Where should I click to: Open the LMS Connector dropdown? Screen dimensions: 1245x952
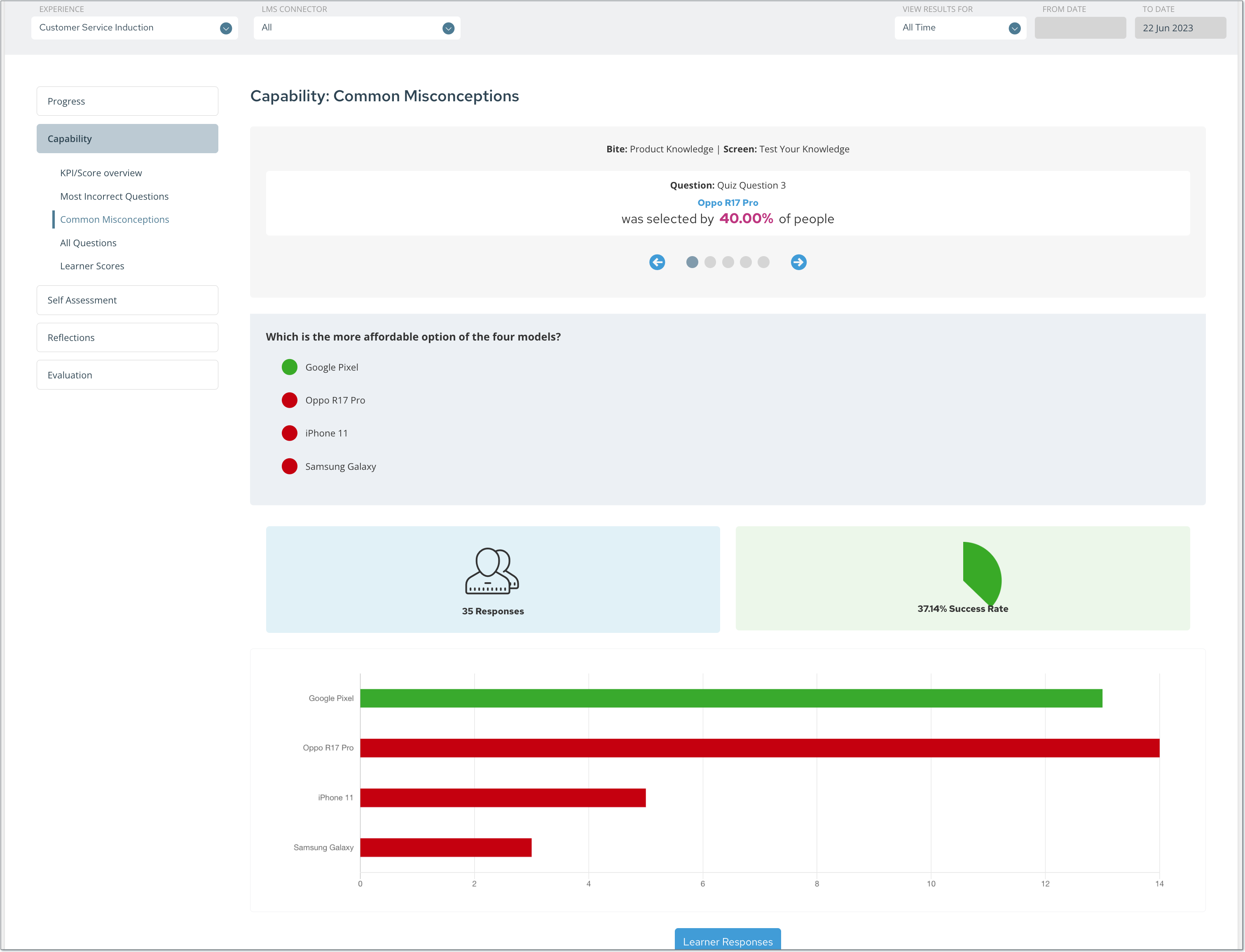[x=357, y=28]
